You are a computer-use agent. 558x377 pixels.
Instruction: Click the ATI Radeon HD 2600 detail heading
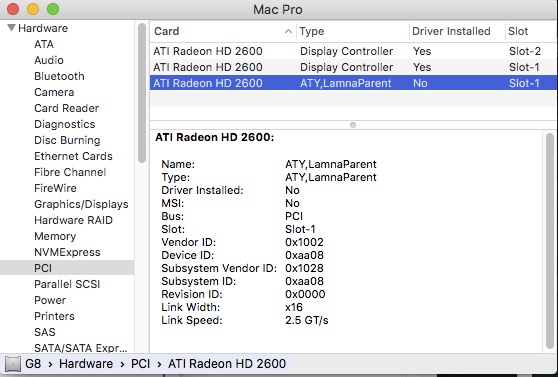pyautogui.click(x=215, y=137)
